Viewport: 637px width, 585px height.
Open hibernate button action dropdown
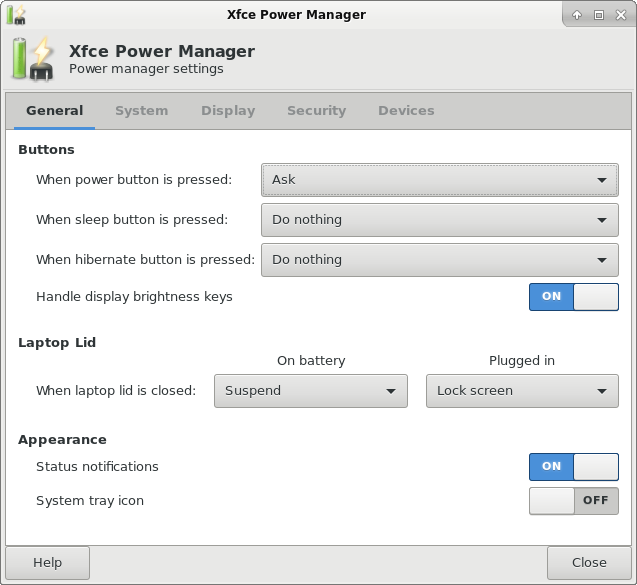click(x=439, y=260)
